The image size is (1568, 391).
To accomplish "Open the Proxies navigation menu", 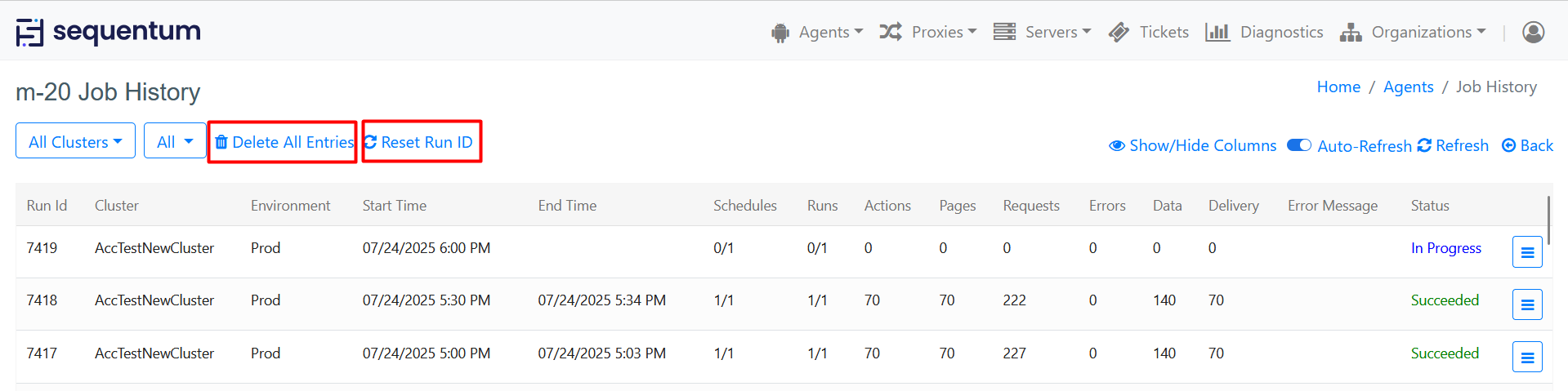I will [x=927, y=32].
